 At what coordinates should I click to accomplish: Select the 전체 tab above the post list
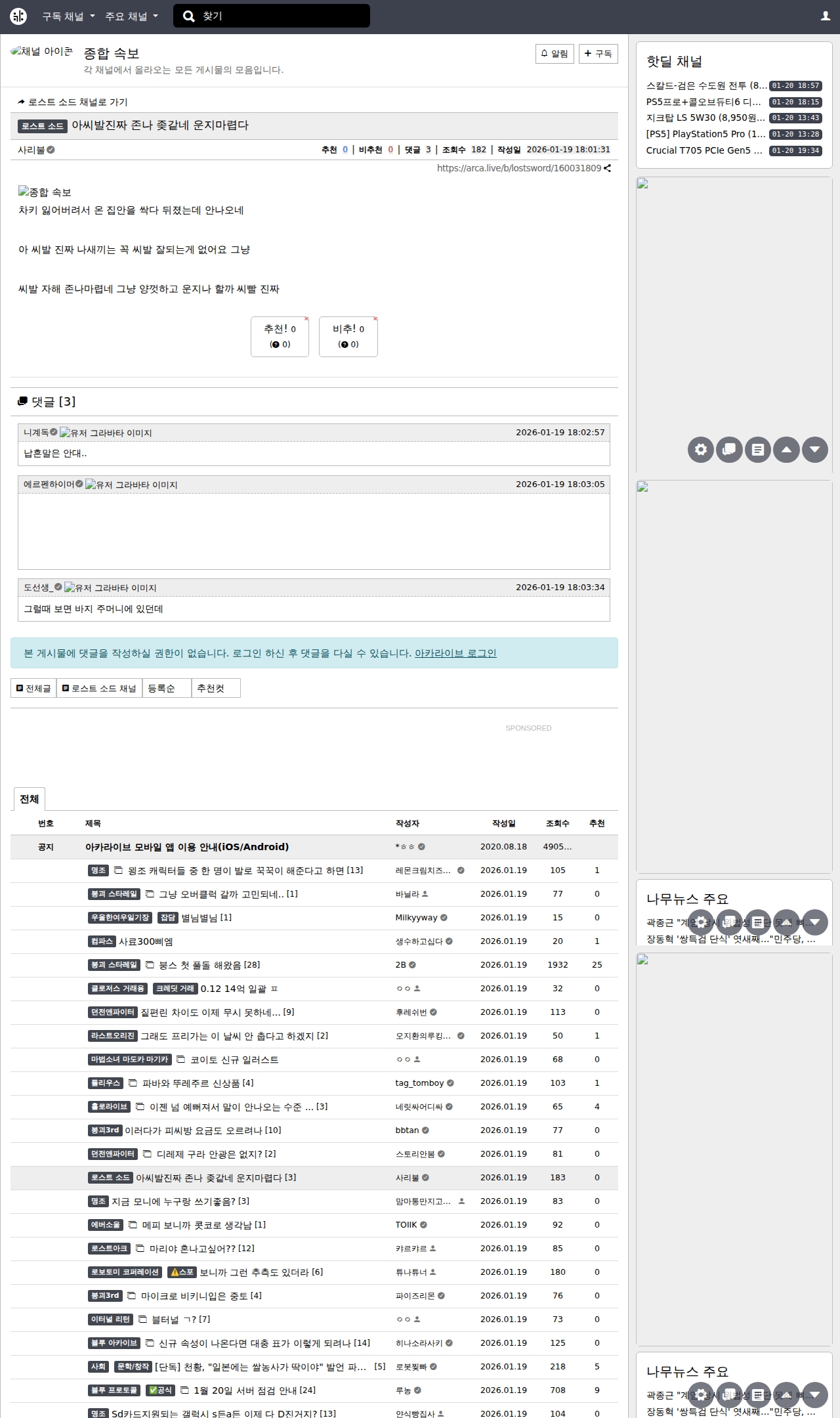pos(30,799)
